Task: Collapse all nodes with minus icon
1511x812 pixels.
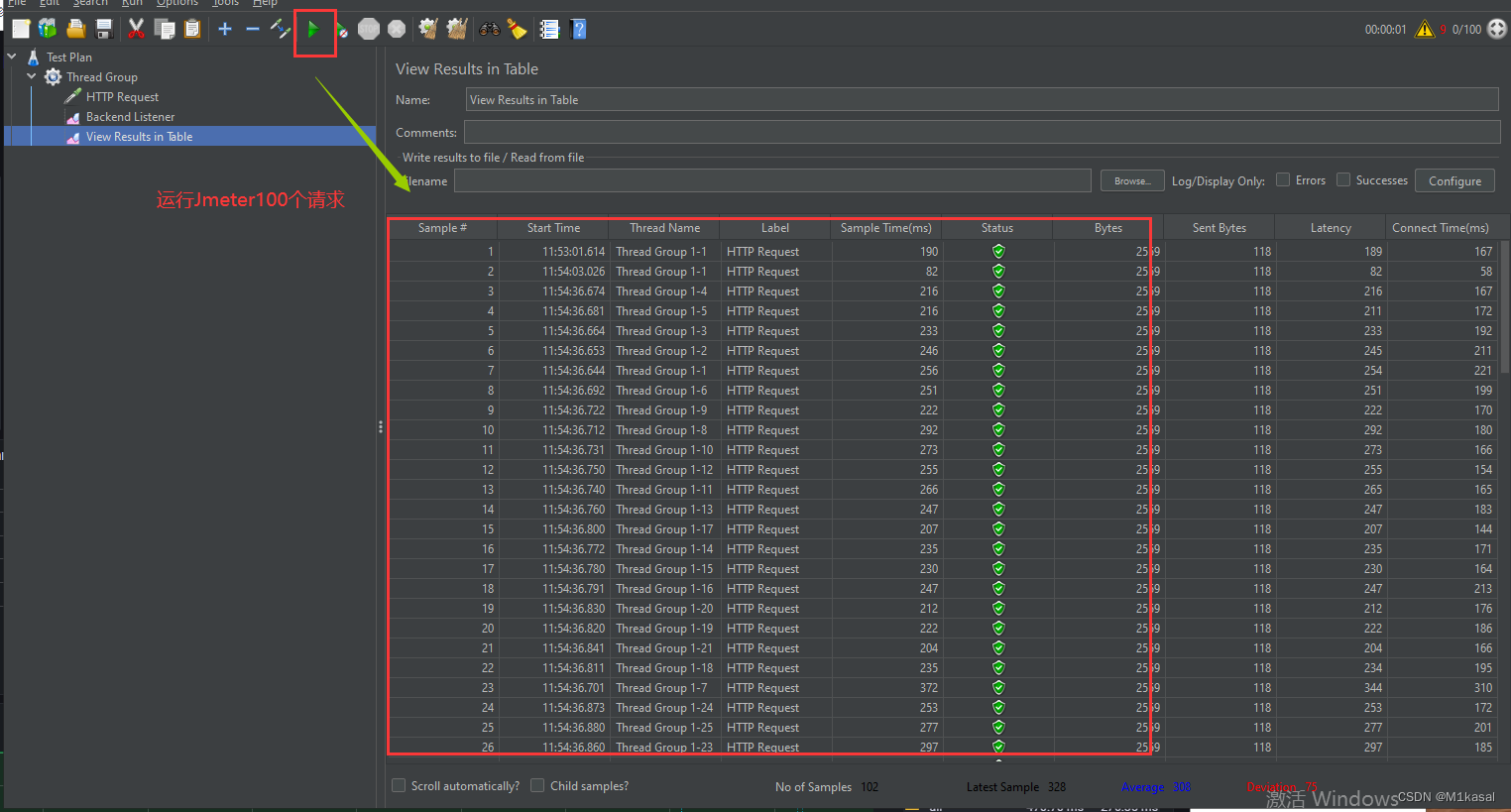Action: tap(253, 29)
